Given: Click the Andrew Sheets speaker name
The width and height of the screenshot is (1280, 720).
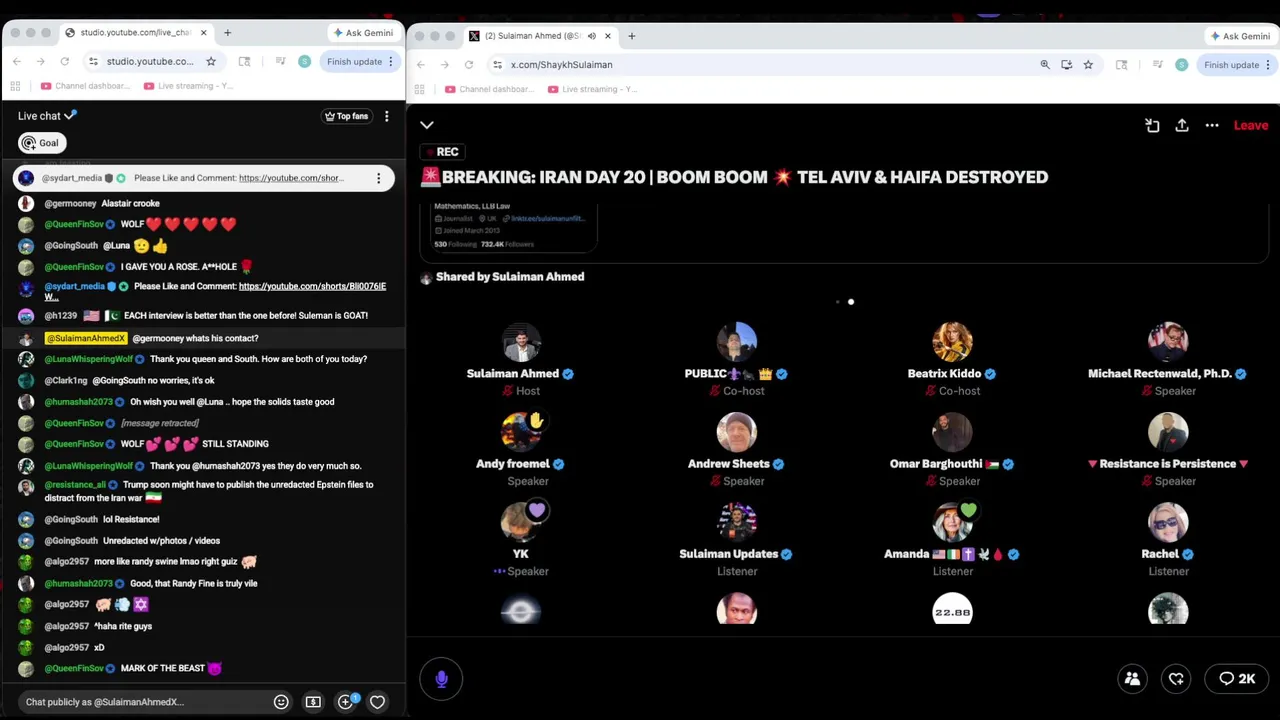Looking at the screenshot, I should coord(729,464).
